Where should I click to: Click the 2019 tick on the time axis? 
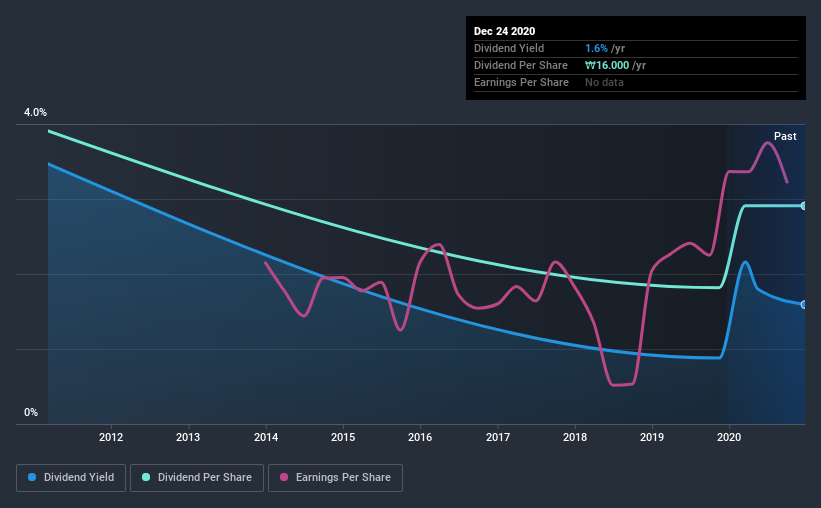(x=652, y=437)
